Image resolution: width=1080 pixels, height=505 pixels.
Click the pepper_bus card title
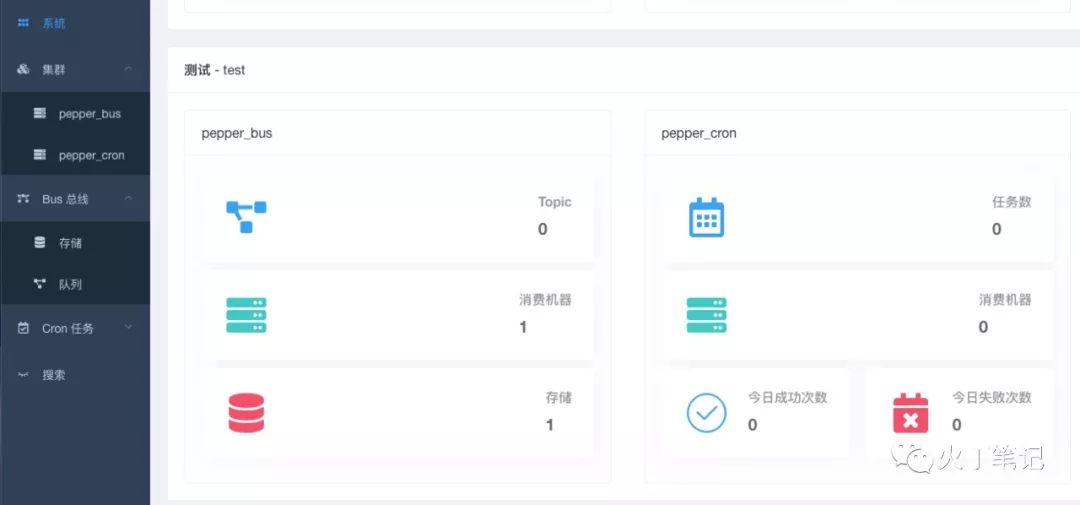click(236, 134)
